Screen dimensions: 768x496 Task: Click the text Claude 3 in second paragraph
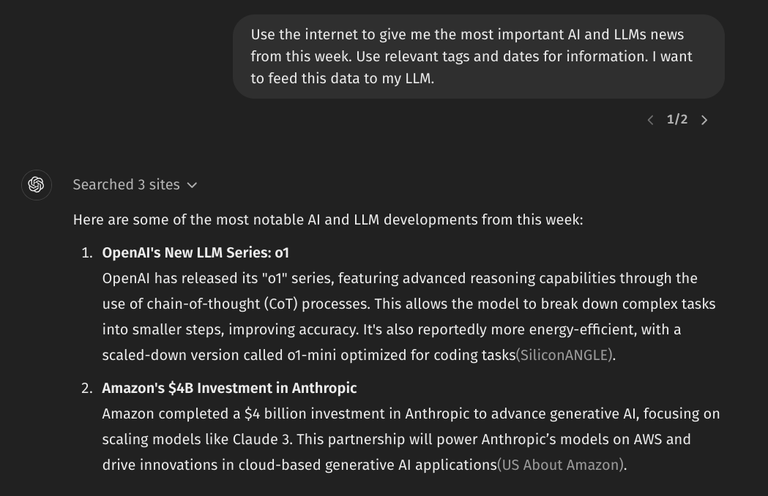[x=262, y=439]
